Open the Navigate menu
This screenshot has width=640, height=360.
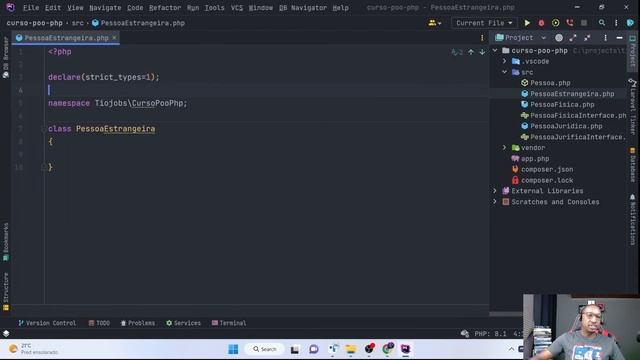coord(105,8)
